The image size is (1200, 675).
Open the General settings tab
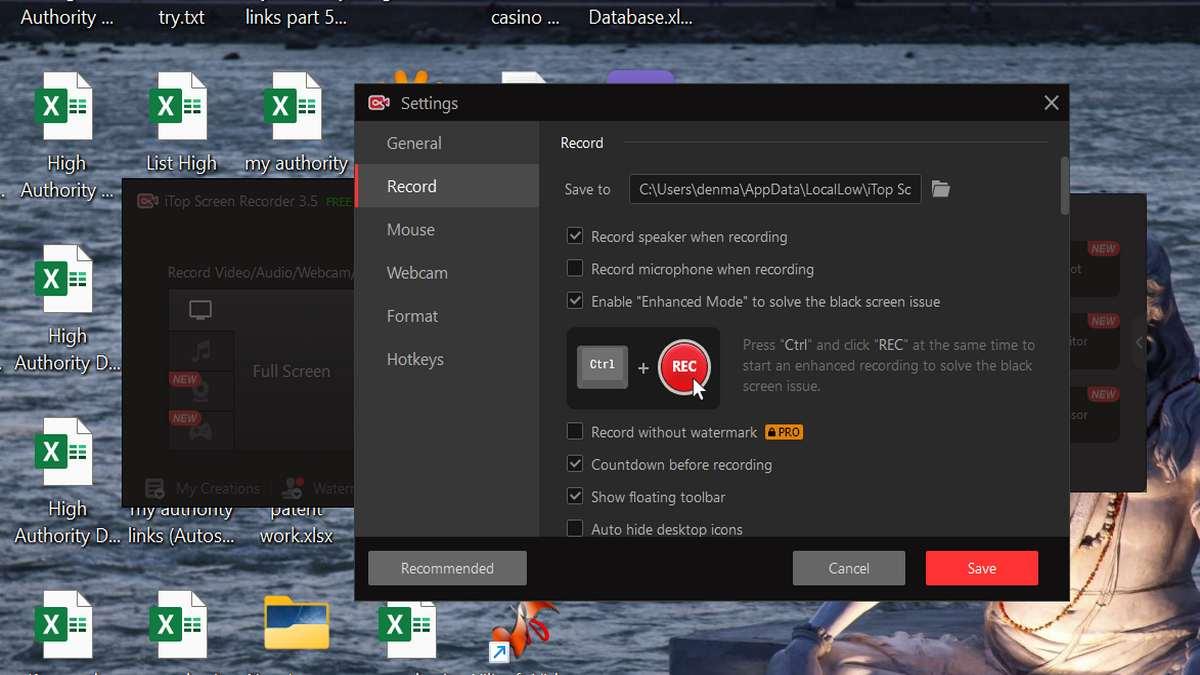[x=447, y=143]
